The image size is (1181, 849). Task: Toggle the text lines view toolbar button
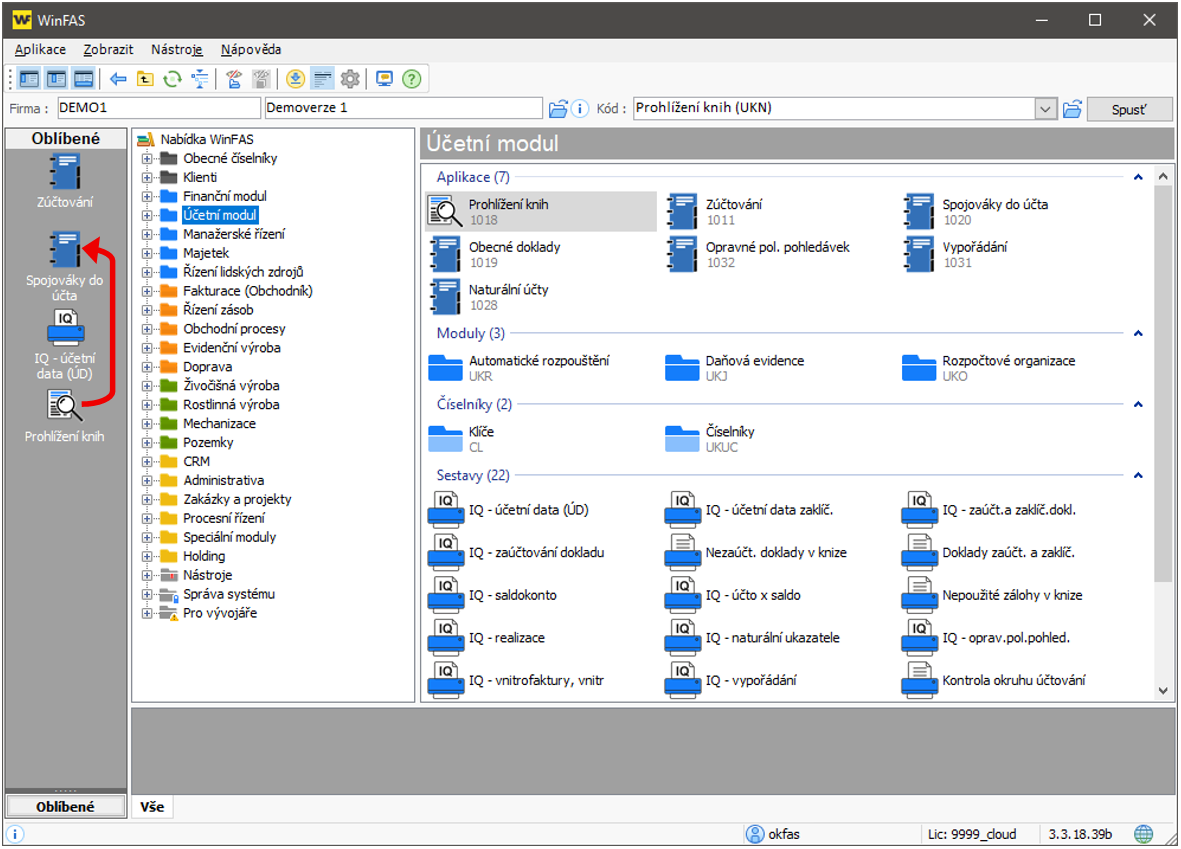[x=322, y=79]
